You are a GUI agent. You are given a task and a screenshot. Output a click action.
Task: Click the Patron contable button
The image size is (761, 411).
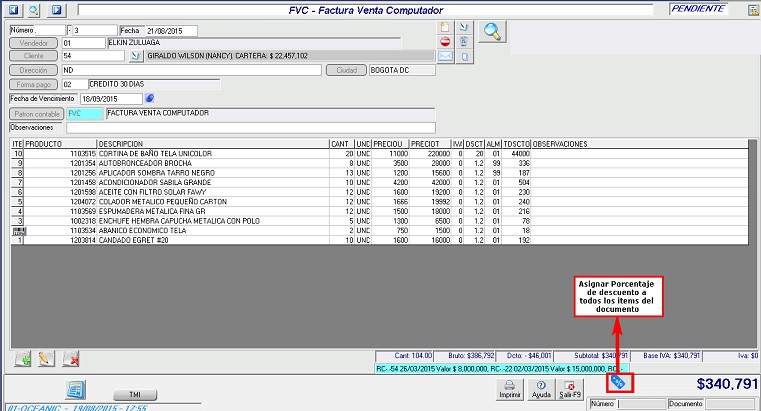point(35,114)
